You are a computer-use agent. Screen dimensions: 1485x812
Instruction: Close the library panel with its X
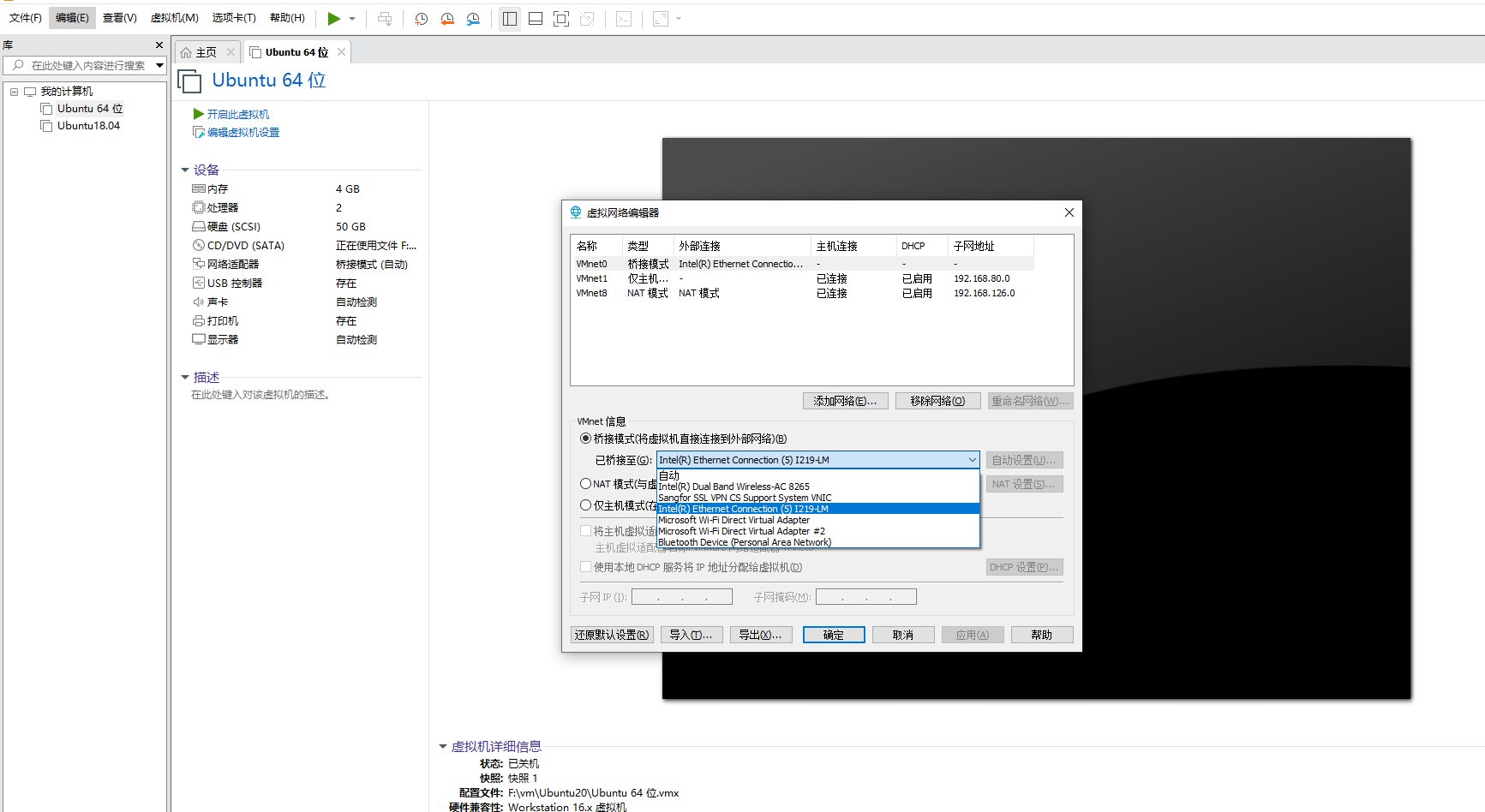coord(159,45)
